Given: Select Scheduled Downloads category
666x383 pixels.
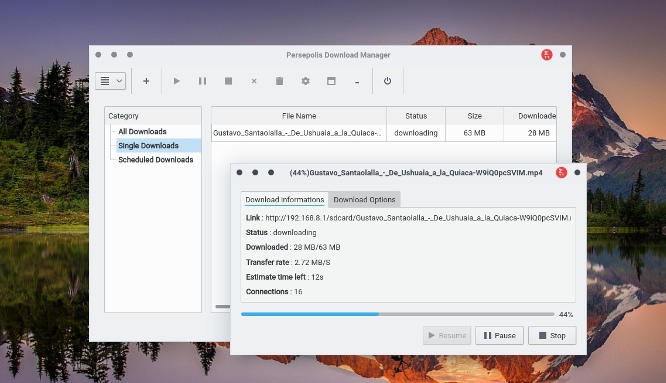Looking at the screenshot, I should coord(155,160).
